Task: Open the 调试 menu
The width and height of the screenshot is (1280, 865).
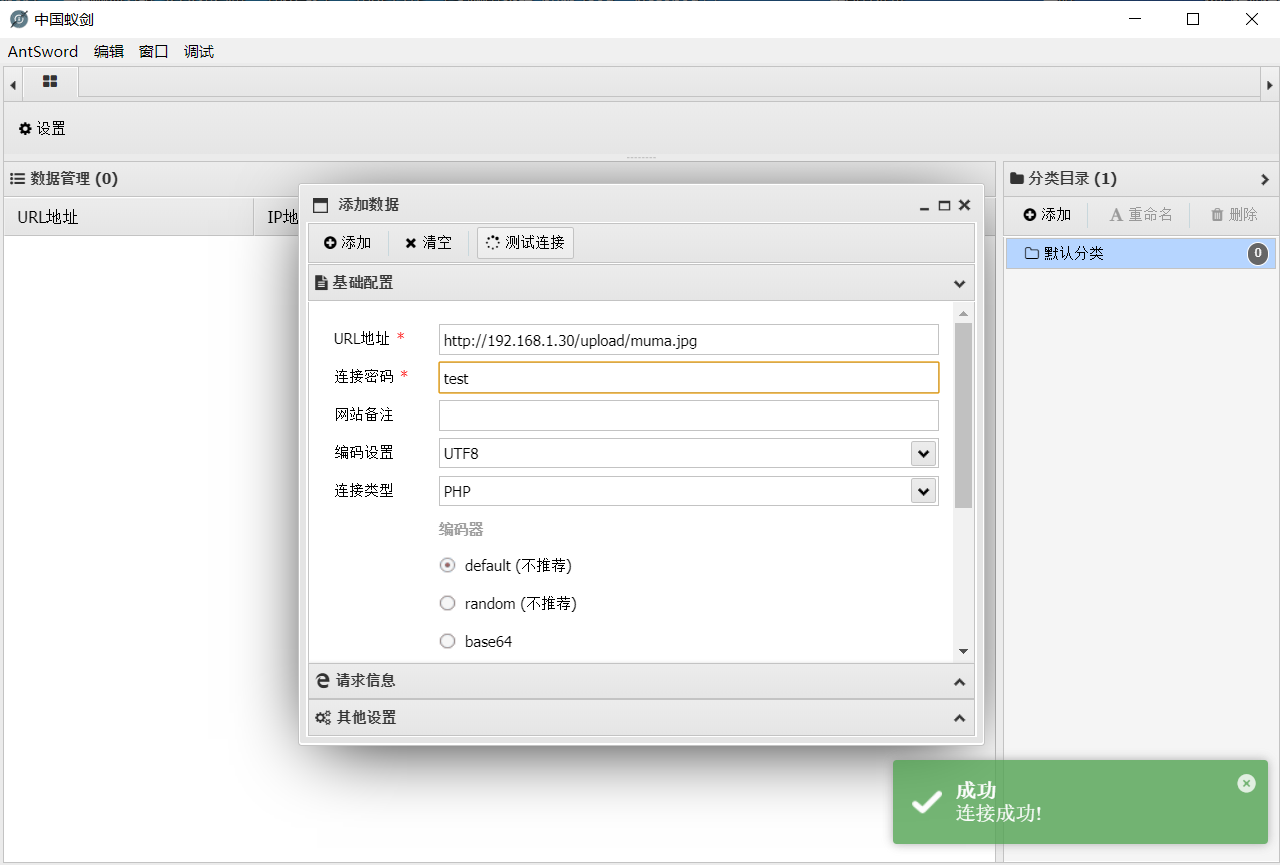Action: (199, 52)
